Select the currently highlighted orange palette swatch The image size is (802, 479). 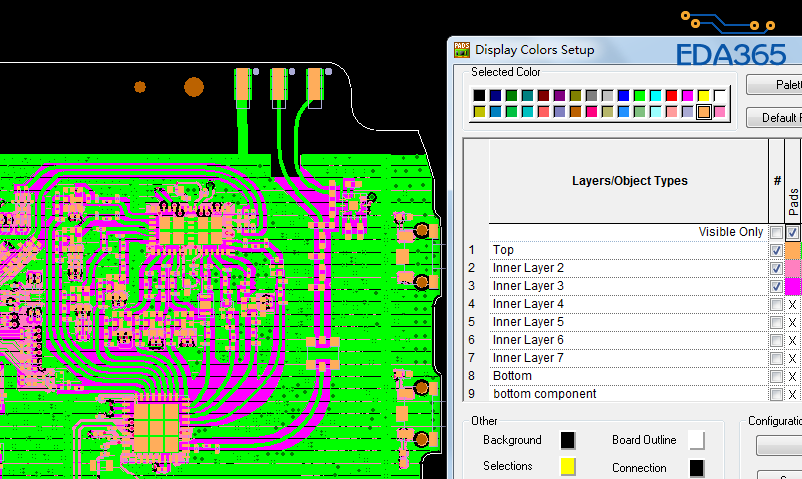(x=704, y=111)
